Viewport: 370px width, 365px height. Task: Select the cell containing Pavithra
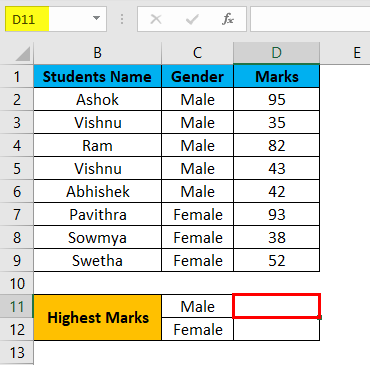[97, 214]
